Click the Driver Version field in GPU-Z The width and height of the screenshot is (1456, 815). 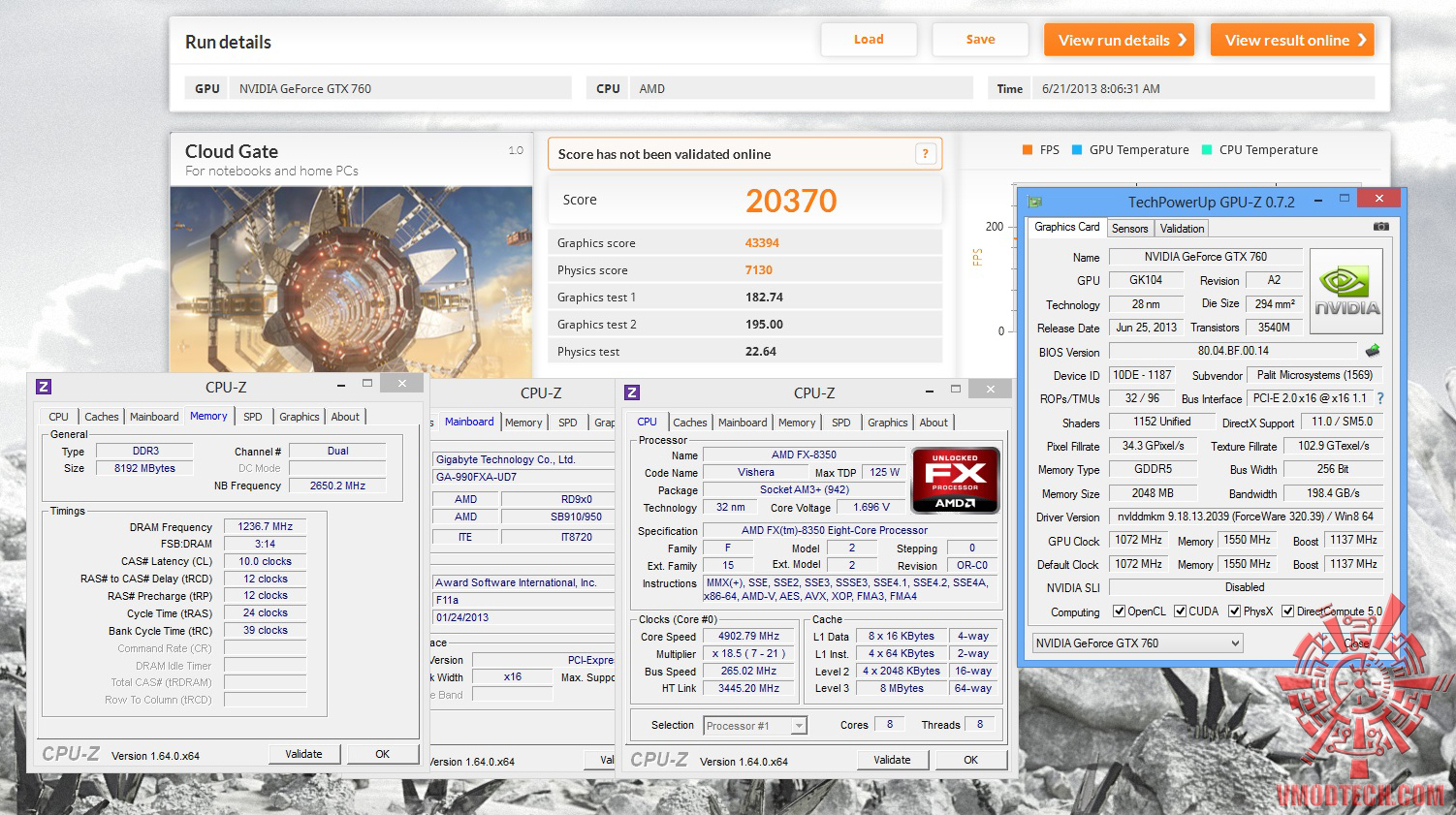point(1245,517)
